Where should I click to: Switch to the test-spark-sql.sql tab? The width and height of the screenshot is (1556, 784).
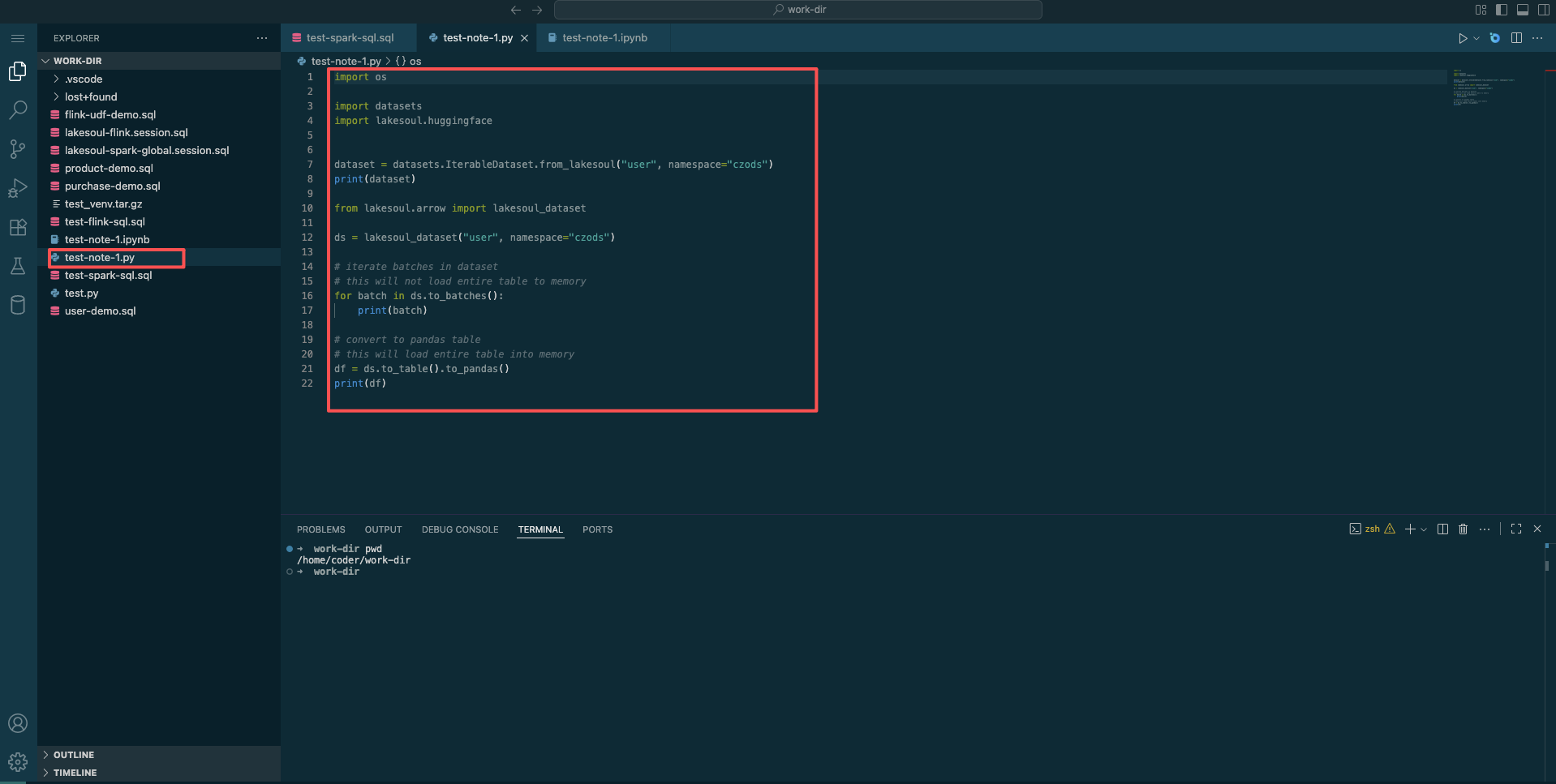(x=349, y=38)
